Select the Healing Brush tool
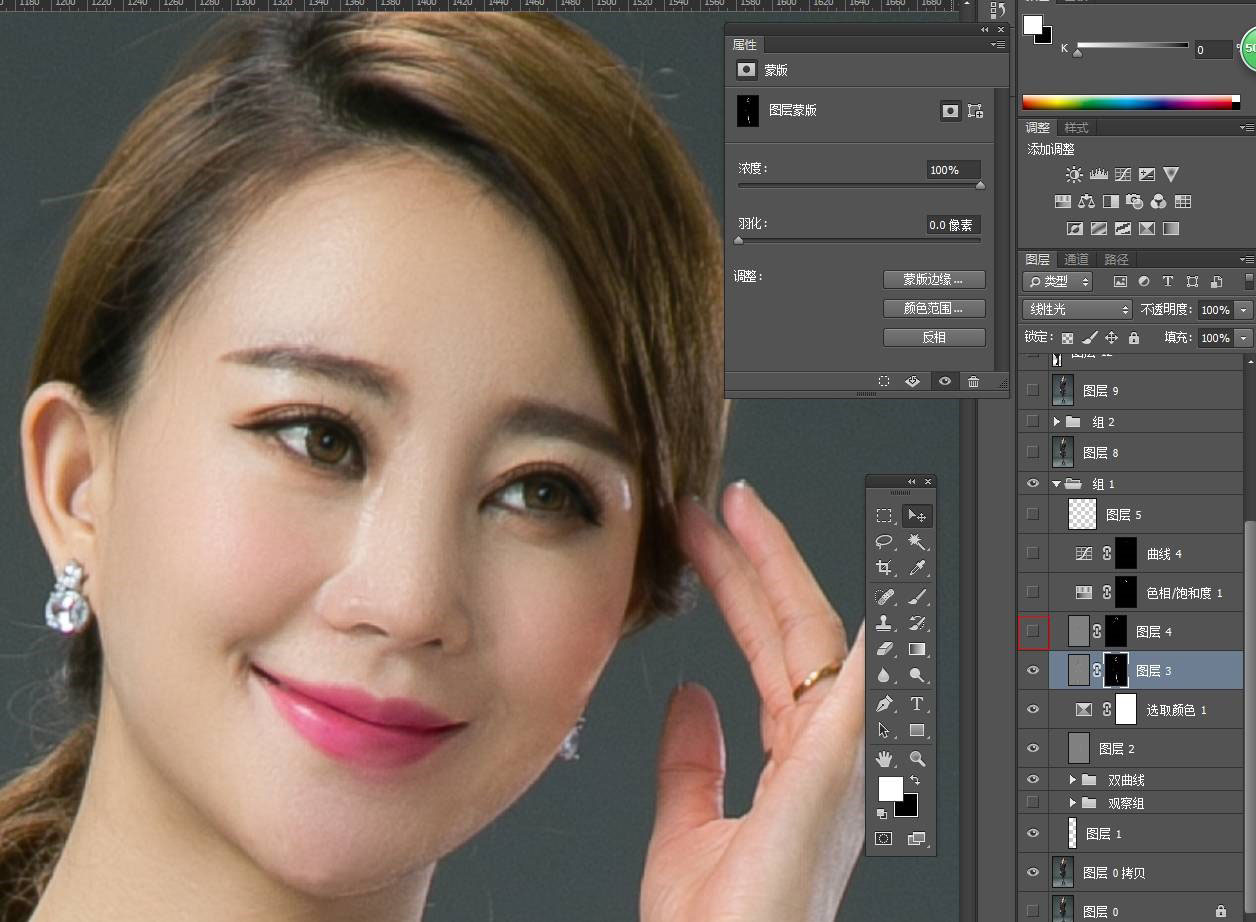 pos(884,597)
